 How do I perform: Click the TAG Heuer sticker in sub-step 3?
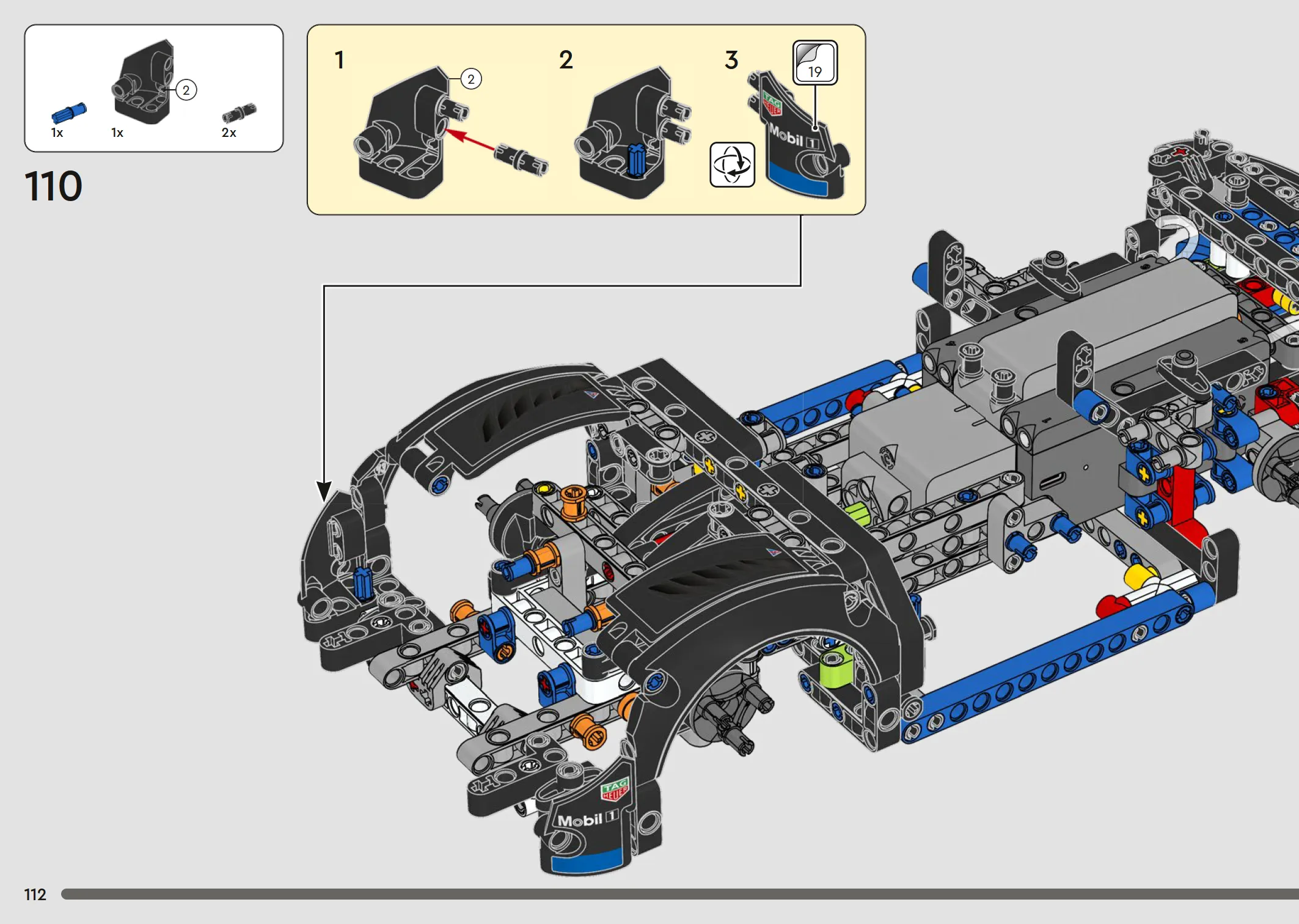click(772, 104)
